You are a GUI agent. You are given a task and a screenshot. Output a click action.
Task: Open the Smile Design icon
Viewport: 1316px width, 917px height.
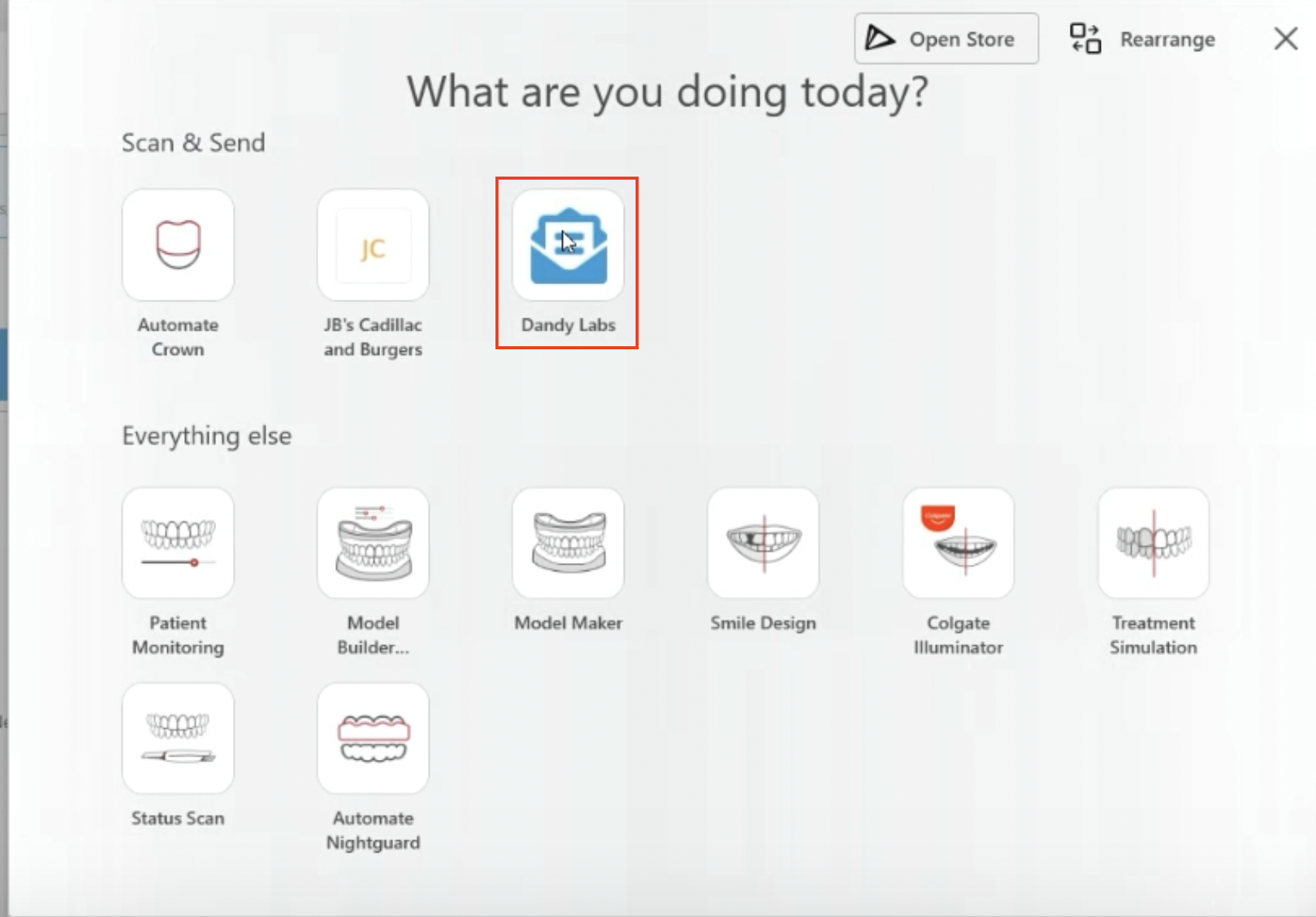click(763, 543)
